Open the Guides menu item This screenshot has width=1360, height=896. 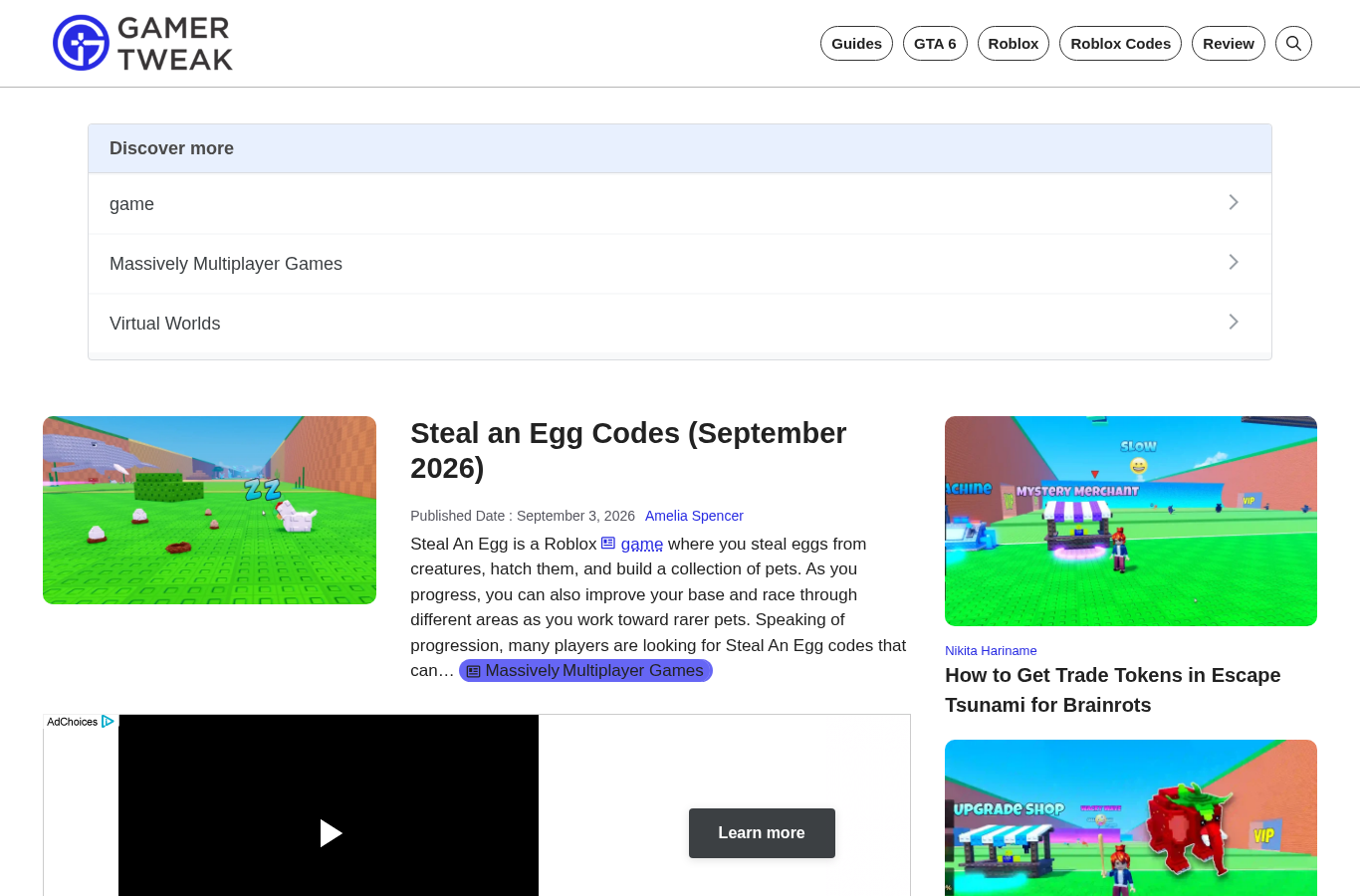tap(856, 43)
